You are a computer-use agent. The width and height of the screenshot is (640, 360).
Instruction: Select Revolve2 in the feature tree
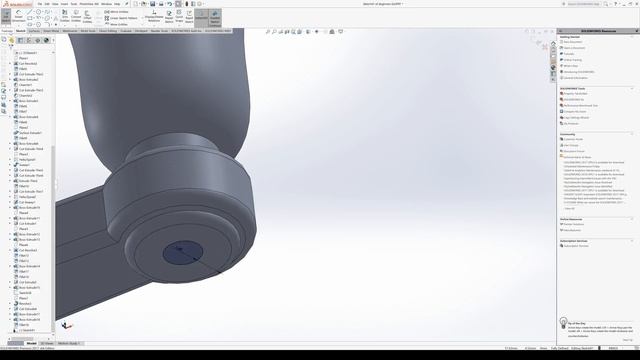tap(24, 303)
